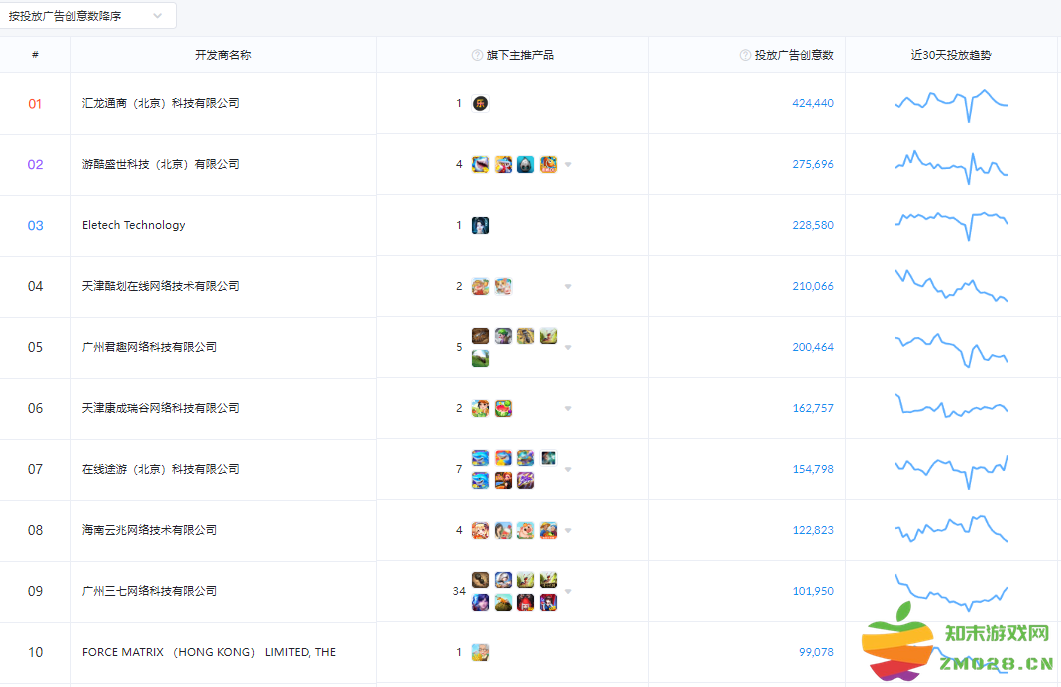Click the first app icon of 广州三七网络科技
Image resolution: width=1061 pixels, height=687 pixels.
tap(480, 579)
